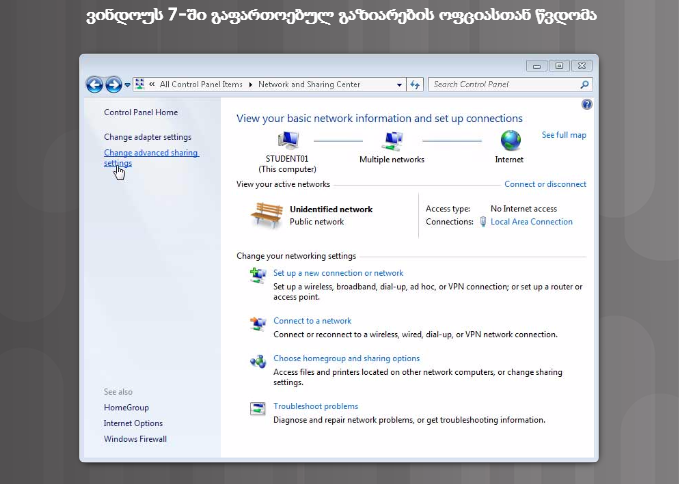The height and width of the screenshot is (484, 679).
Task: Click the STUDENT01 computer icon
Action: 289,141
